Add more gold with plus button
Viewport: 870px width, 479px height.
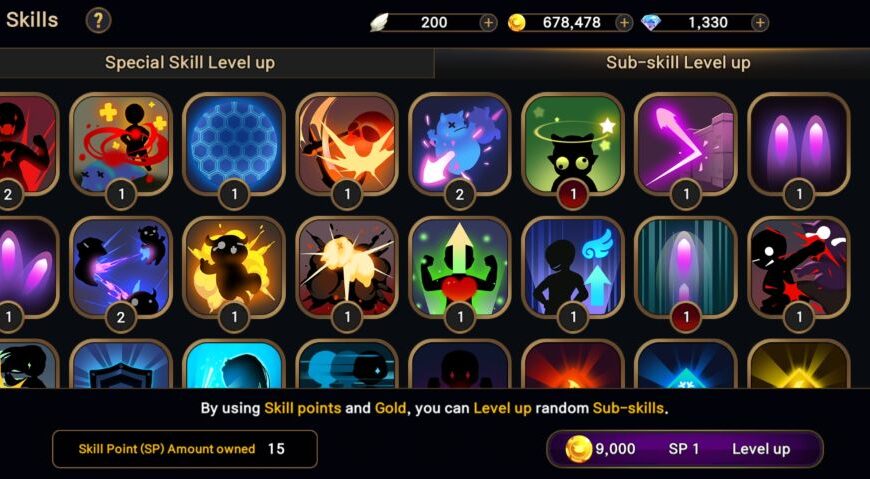(x=624, y=23)
